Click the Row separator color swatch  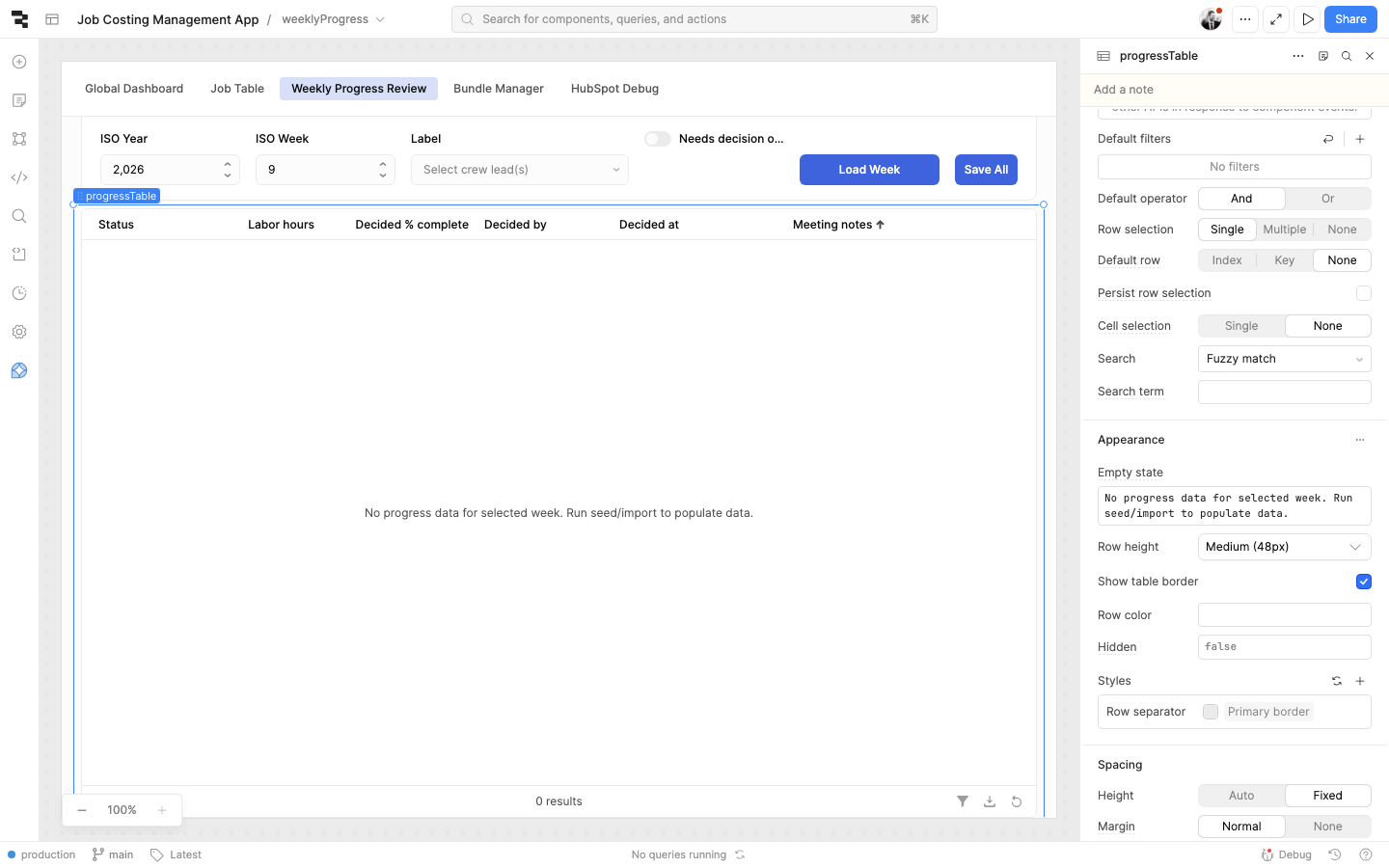1211,712
